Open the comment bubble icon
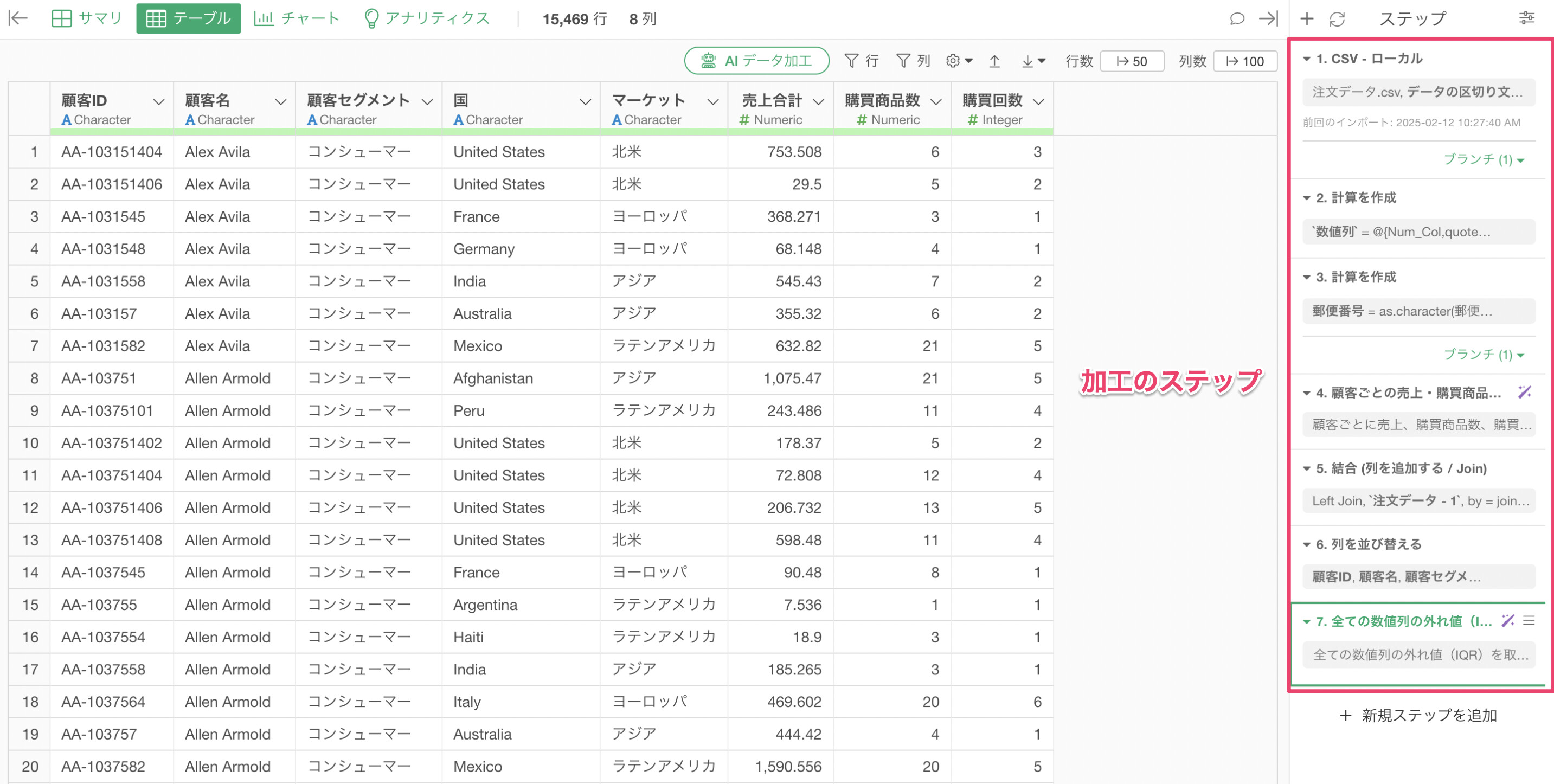1554x784 pixels. point(1237,18)
